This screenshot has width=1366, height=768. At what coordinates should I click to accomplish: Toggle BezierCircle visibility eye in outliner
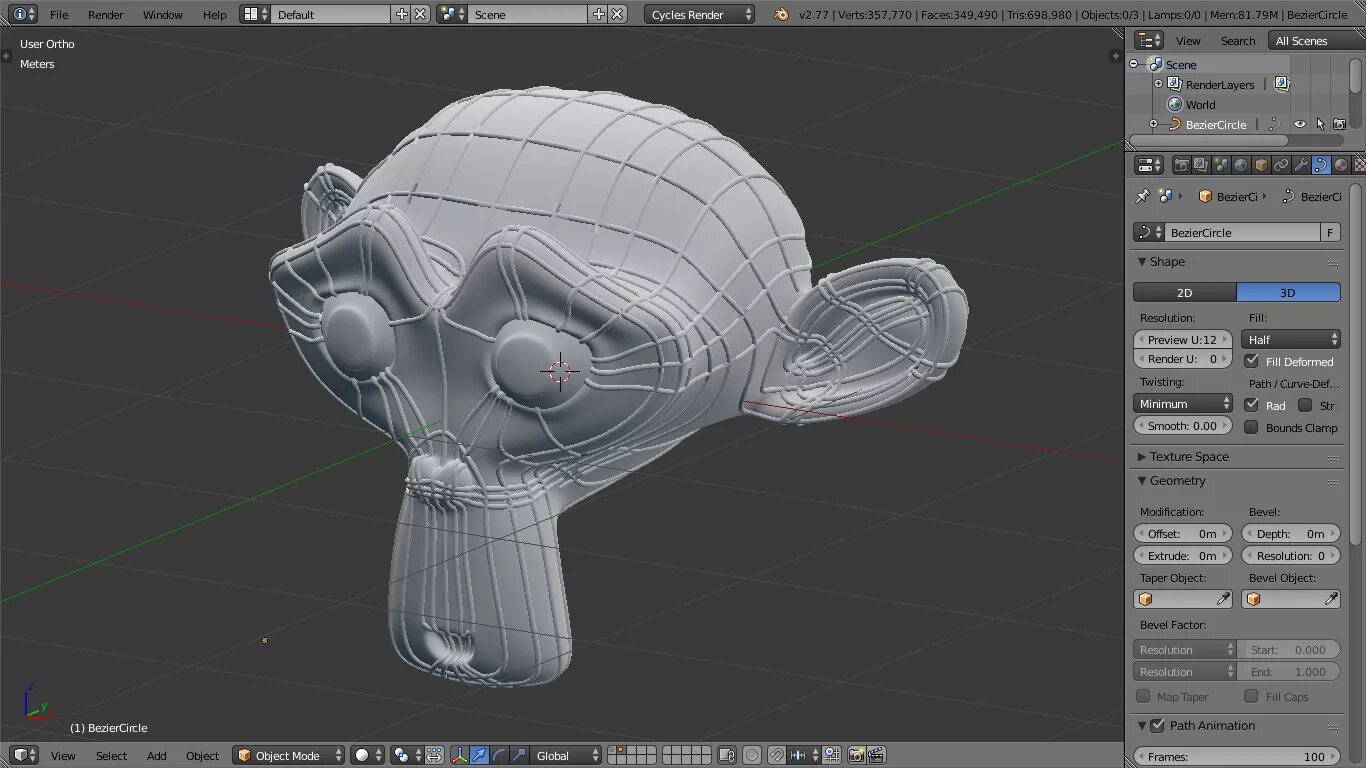point(1300,124)
